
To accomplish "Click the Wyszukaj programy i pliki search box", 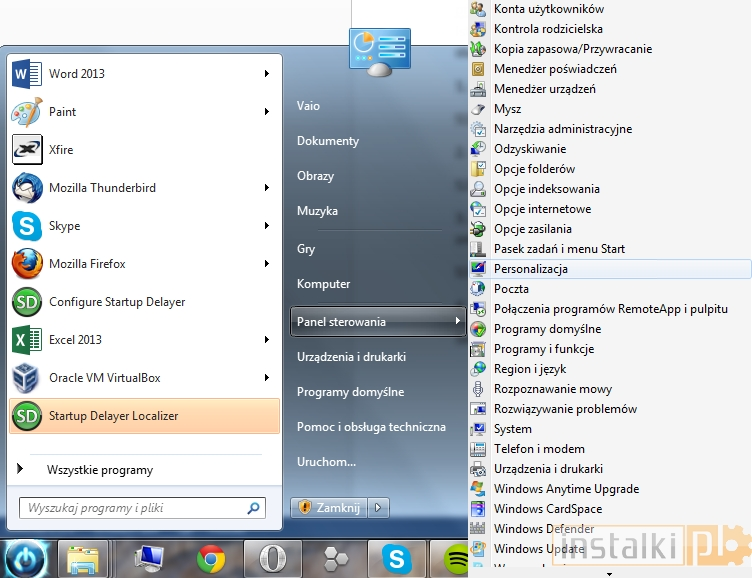I will tap(135, 508).
